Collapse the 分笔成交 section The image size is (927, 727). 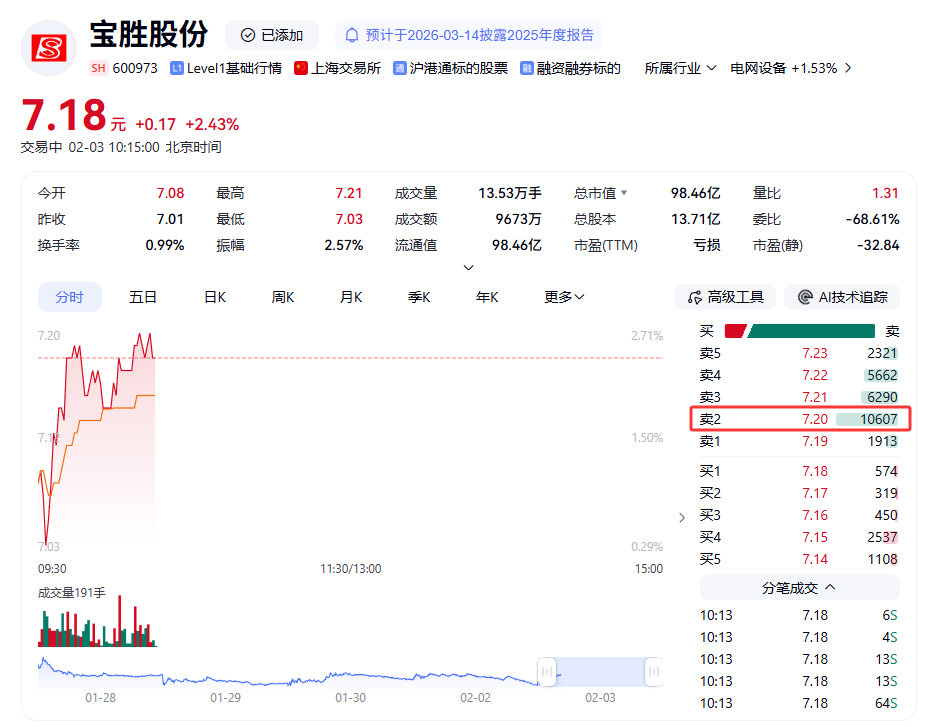click(799, 588)
